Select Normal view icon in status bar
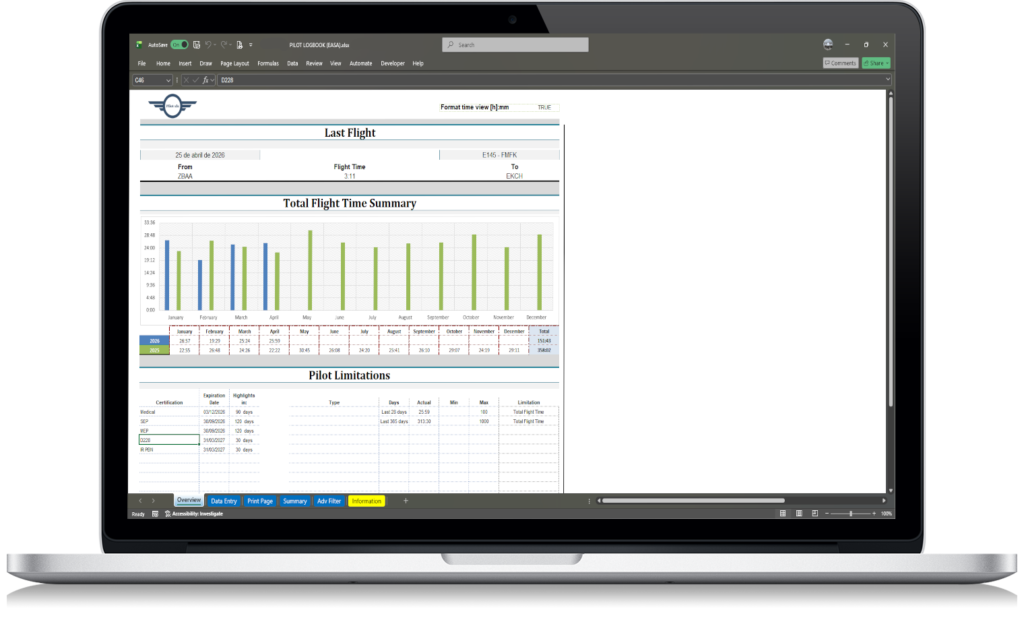Image resolution: width=1024 pixels, height=620 pixels. pos(783,513)
